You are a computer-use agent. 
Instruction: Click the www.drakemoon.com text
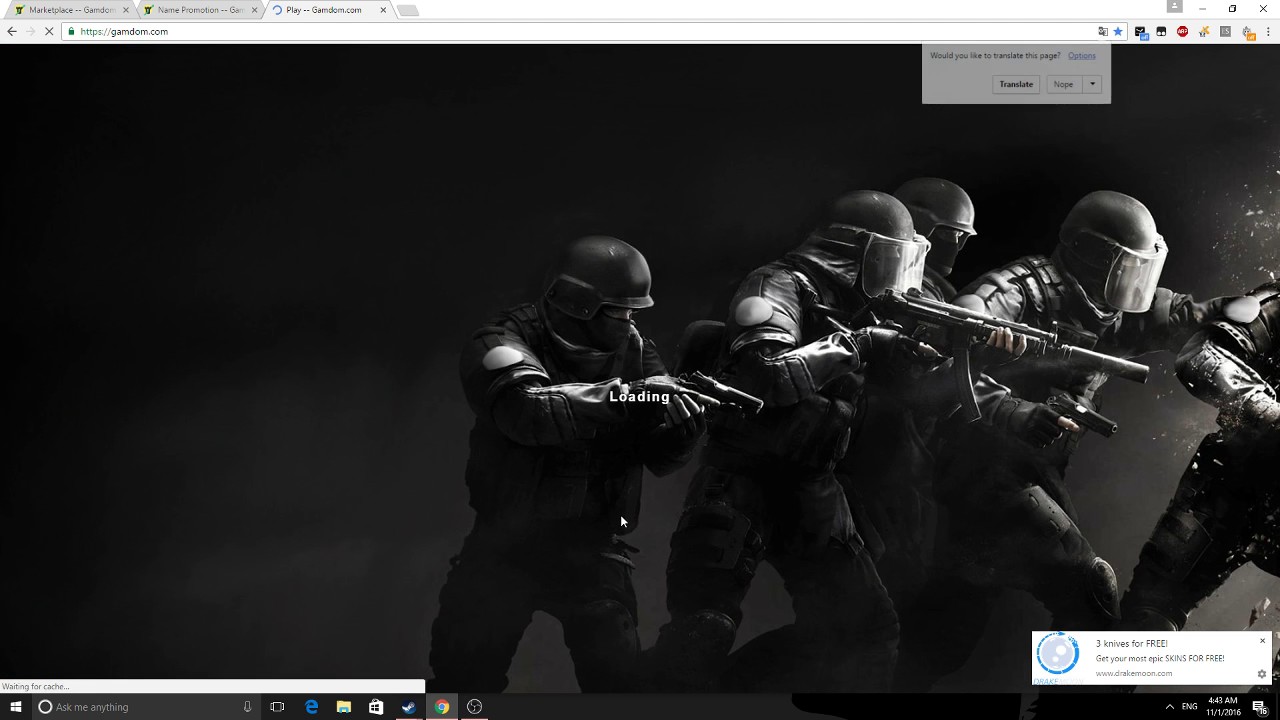[1133, 673]
